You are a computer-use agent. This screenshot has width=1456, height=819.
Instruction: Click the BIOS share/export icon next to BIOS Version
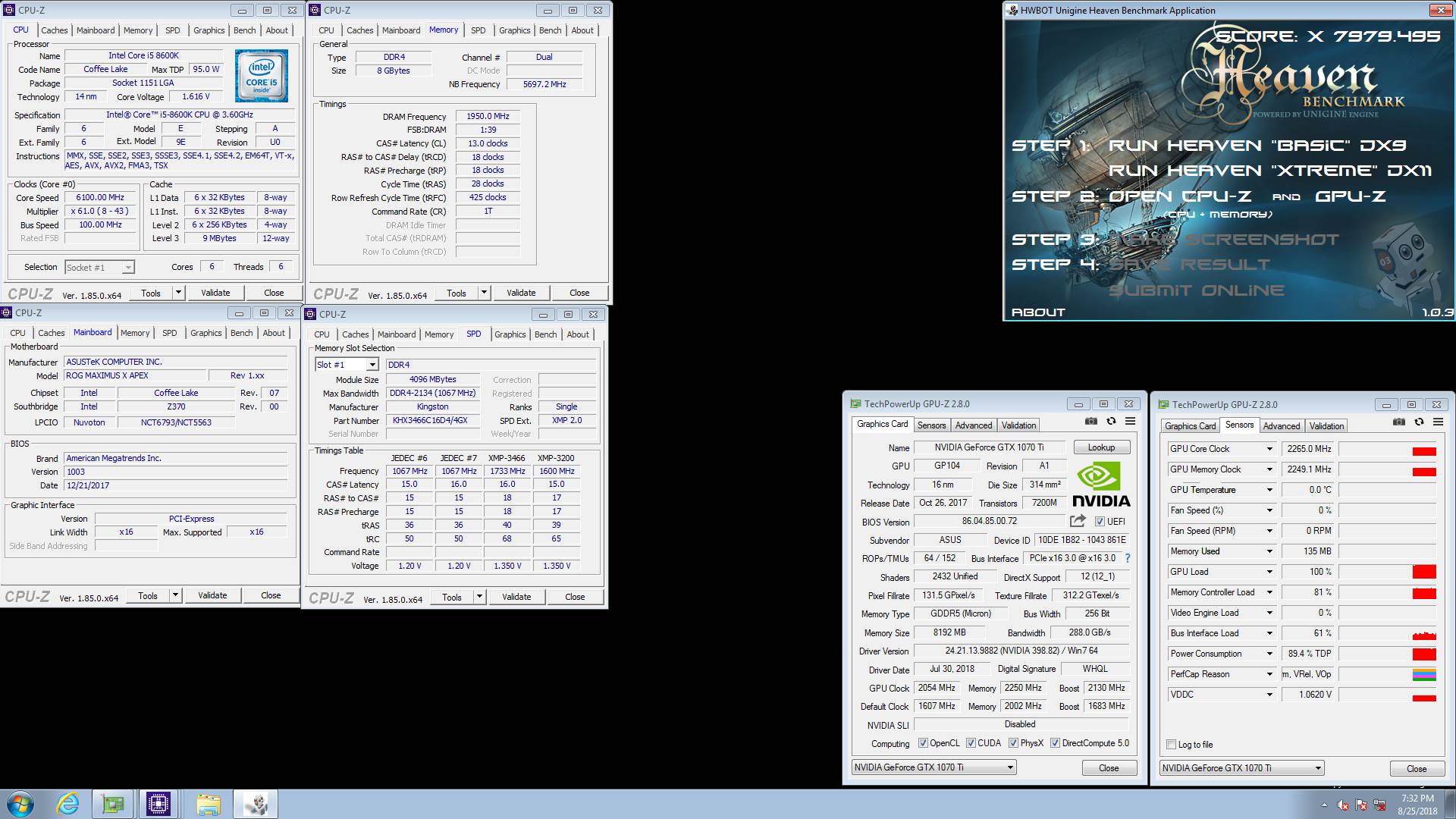tap(1078, 521)
